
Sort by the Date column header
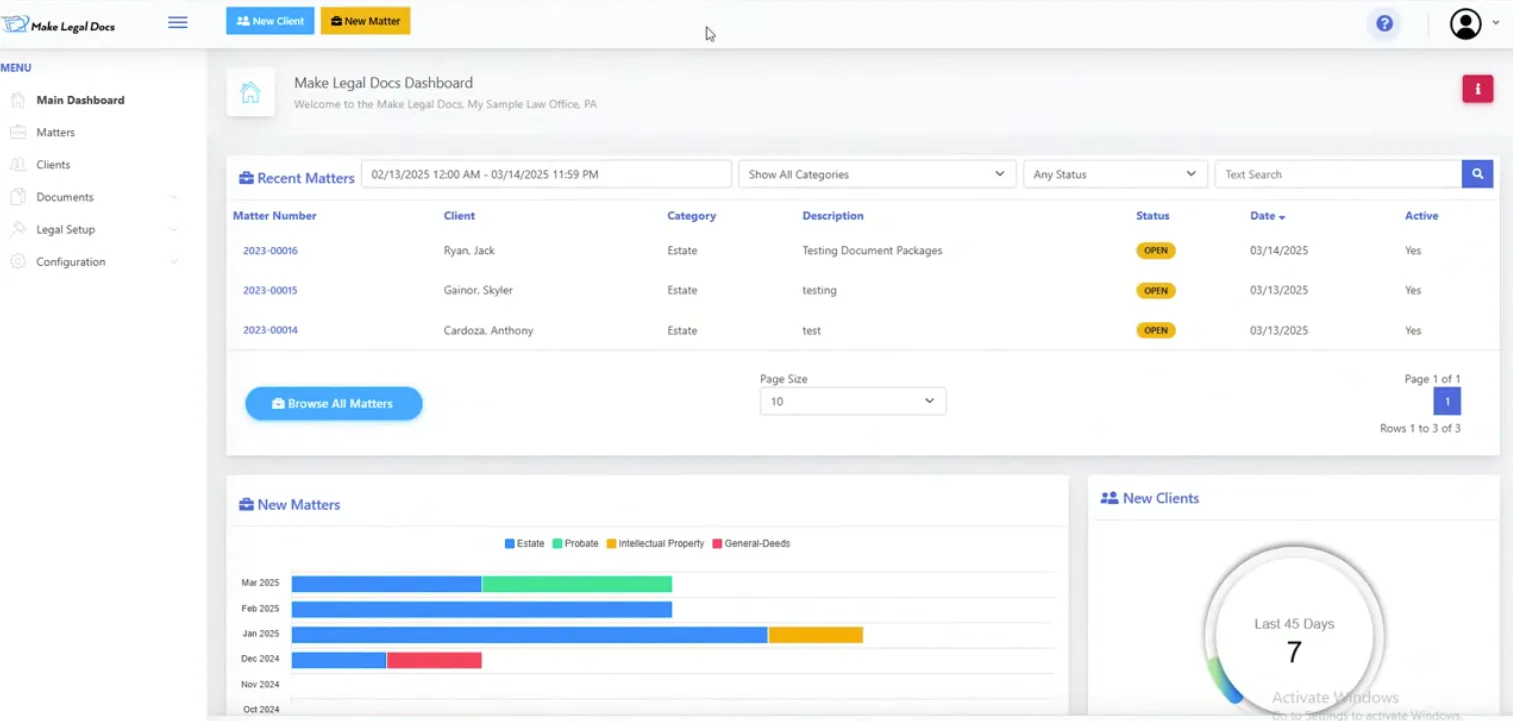(1267, 216)
